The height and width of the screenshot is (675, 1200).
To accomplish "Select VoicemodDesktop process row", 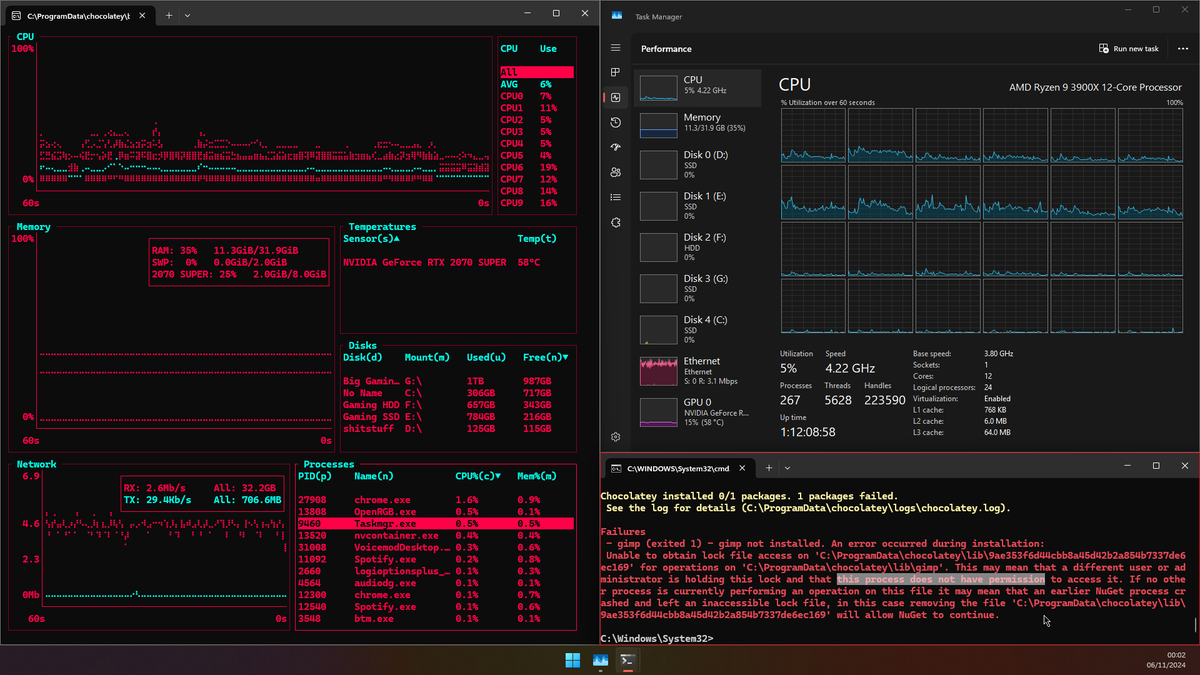I will [436, 547].
